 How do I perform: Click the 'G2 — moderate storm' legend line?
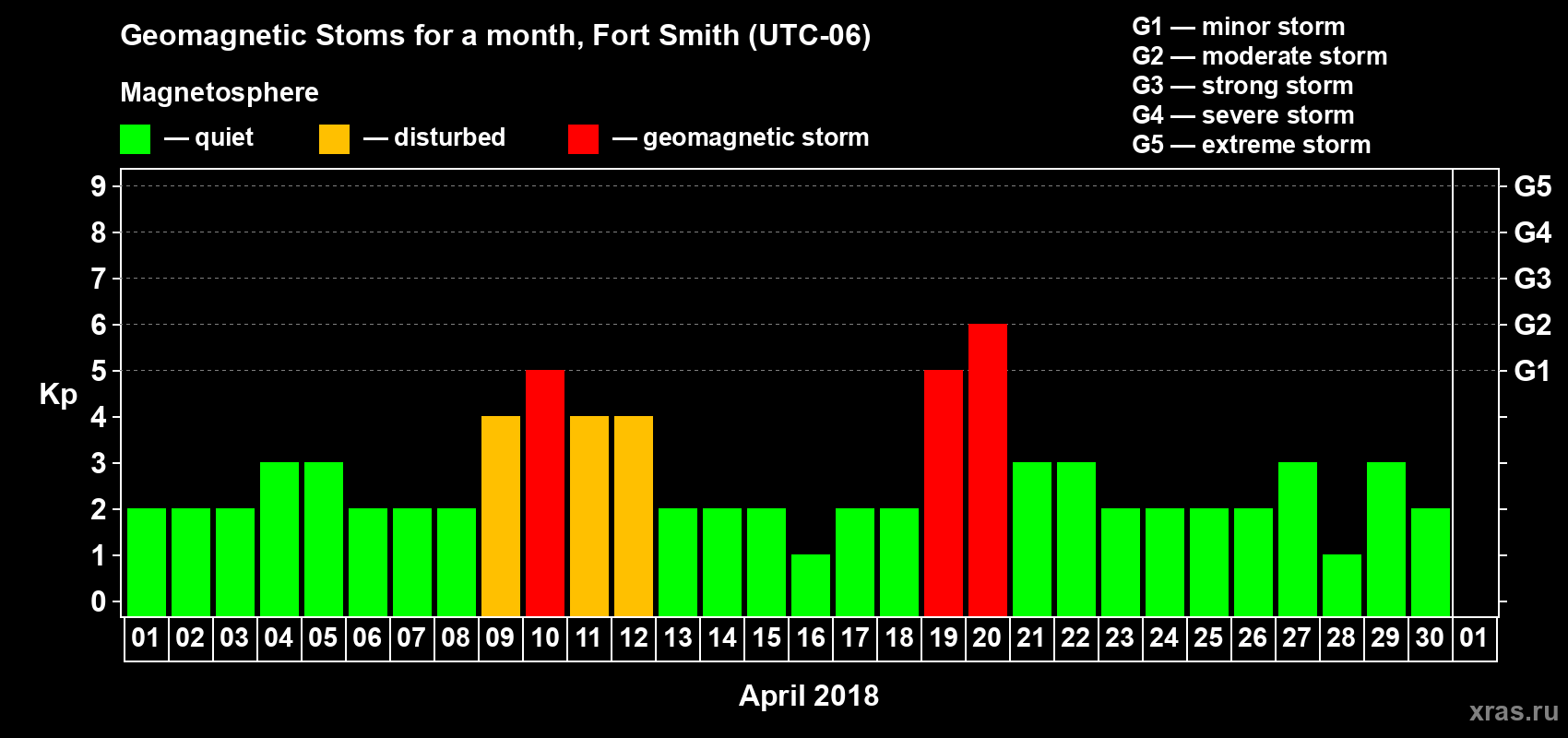click(x=1260, y=56)
